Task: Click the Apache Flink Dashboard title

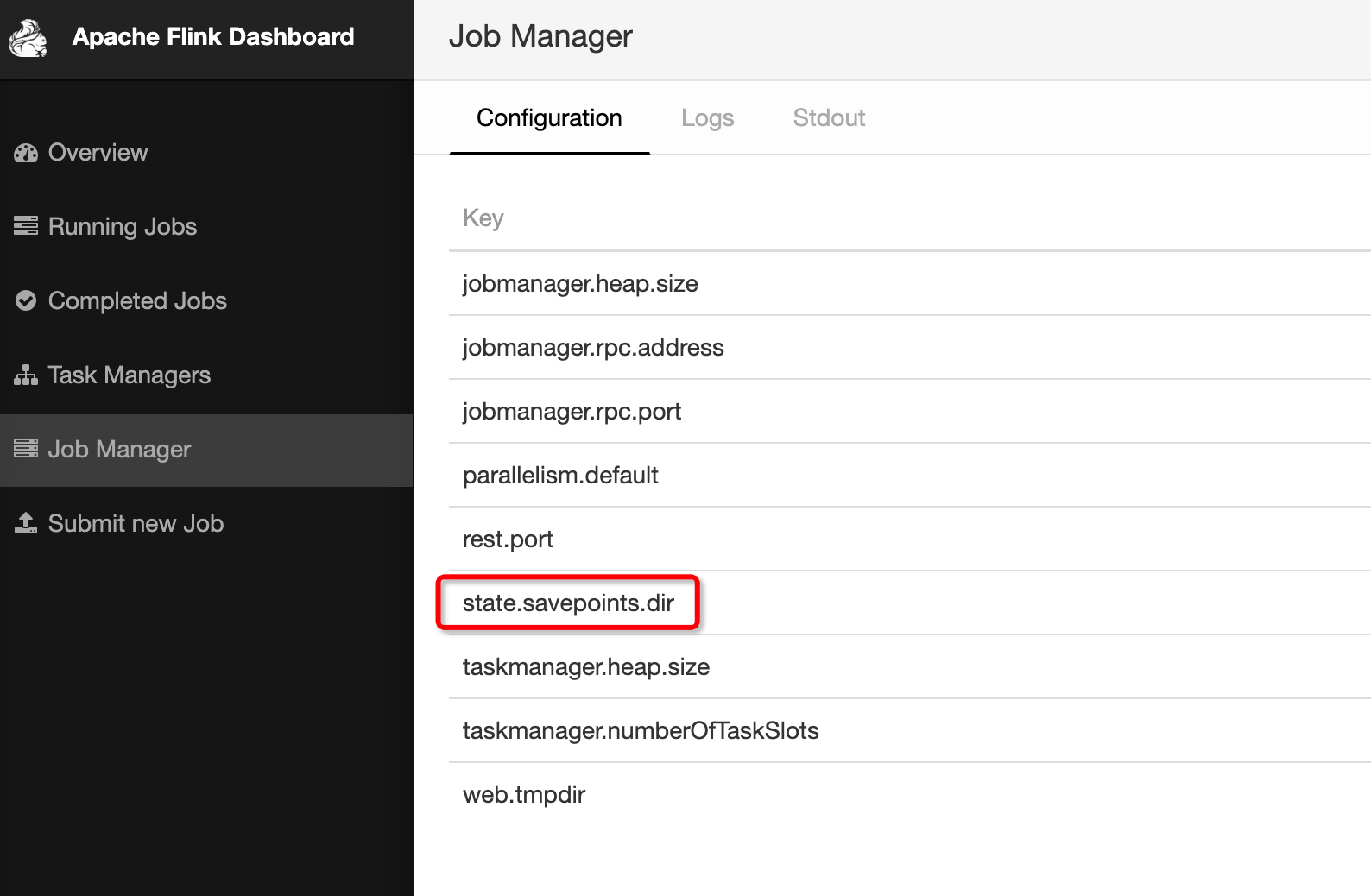Action: click(x=213, y=37)
